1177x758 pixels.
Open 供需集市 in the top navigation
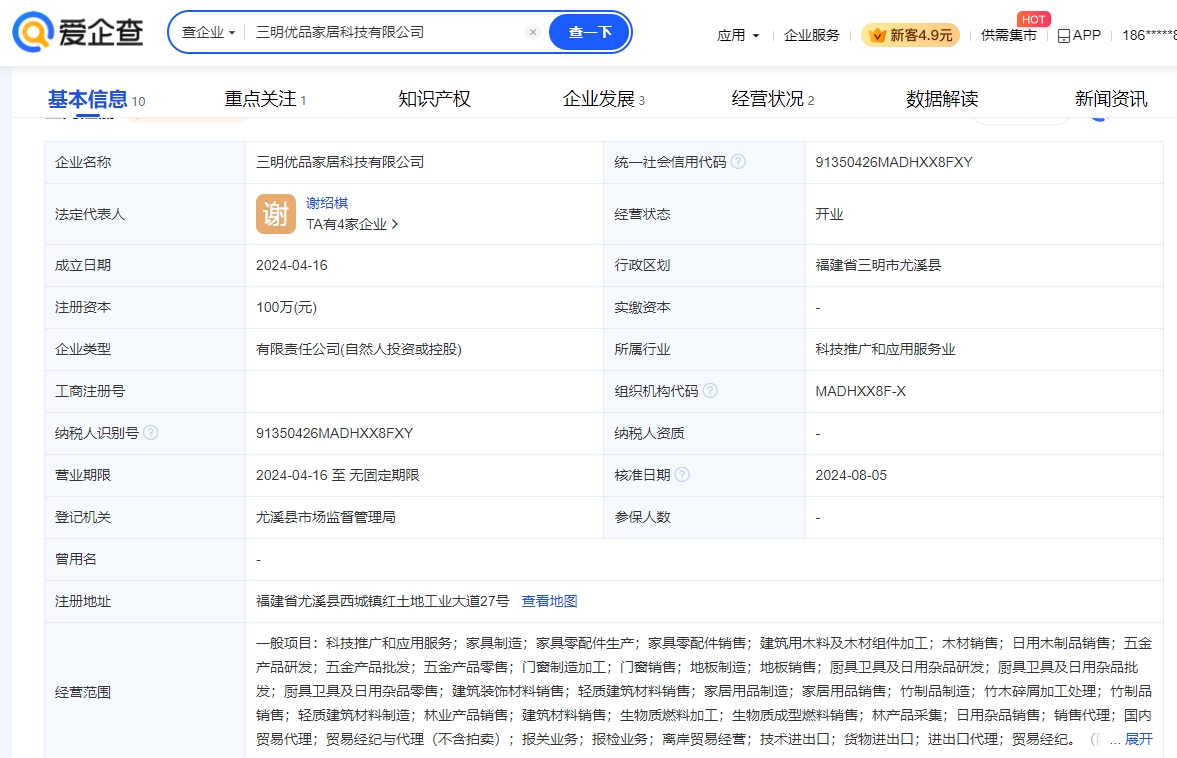(x=1009, y=35)
